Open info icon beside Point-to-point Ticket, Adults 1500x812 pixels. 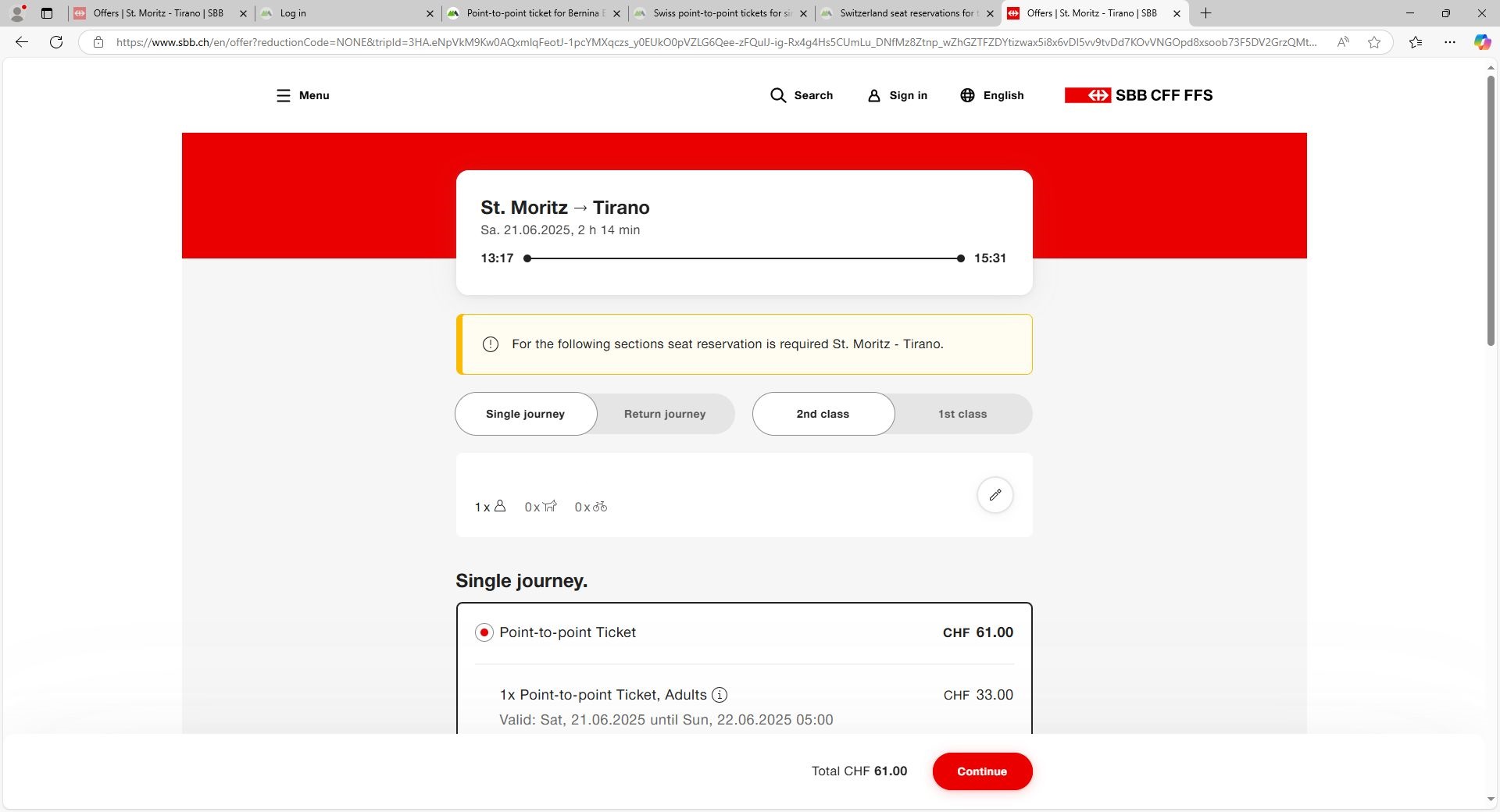[x=720, y=695]
